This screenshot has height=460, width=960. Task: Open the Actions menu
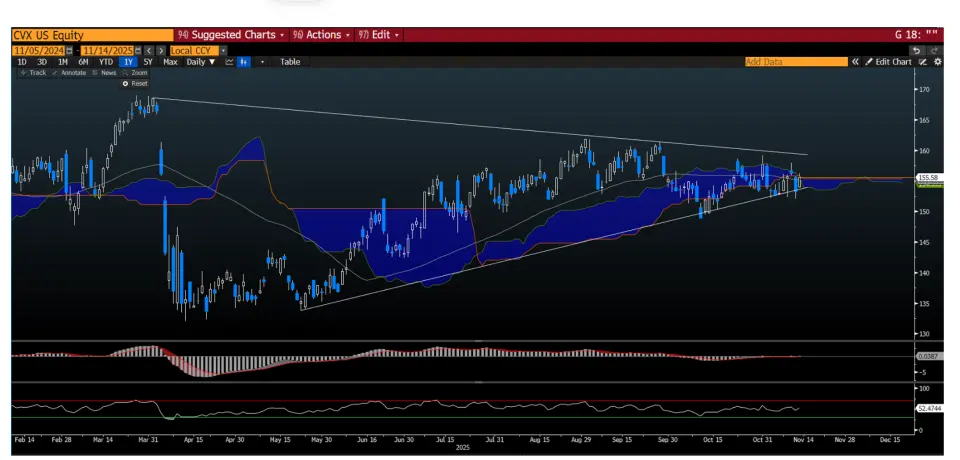tap(320, 35)
